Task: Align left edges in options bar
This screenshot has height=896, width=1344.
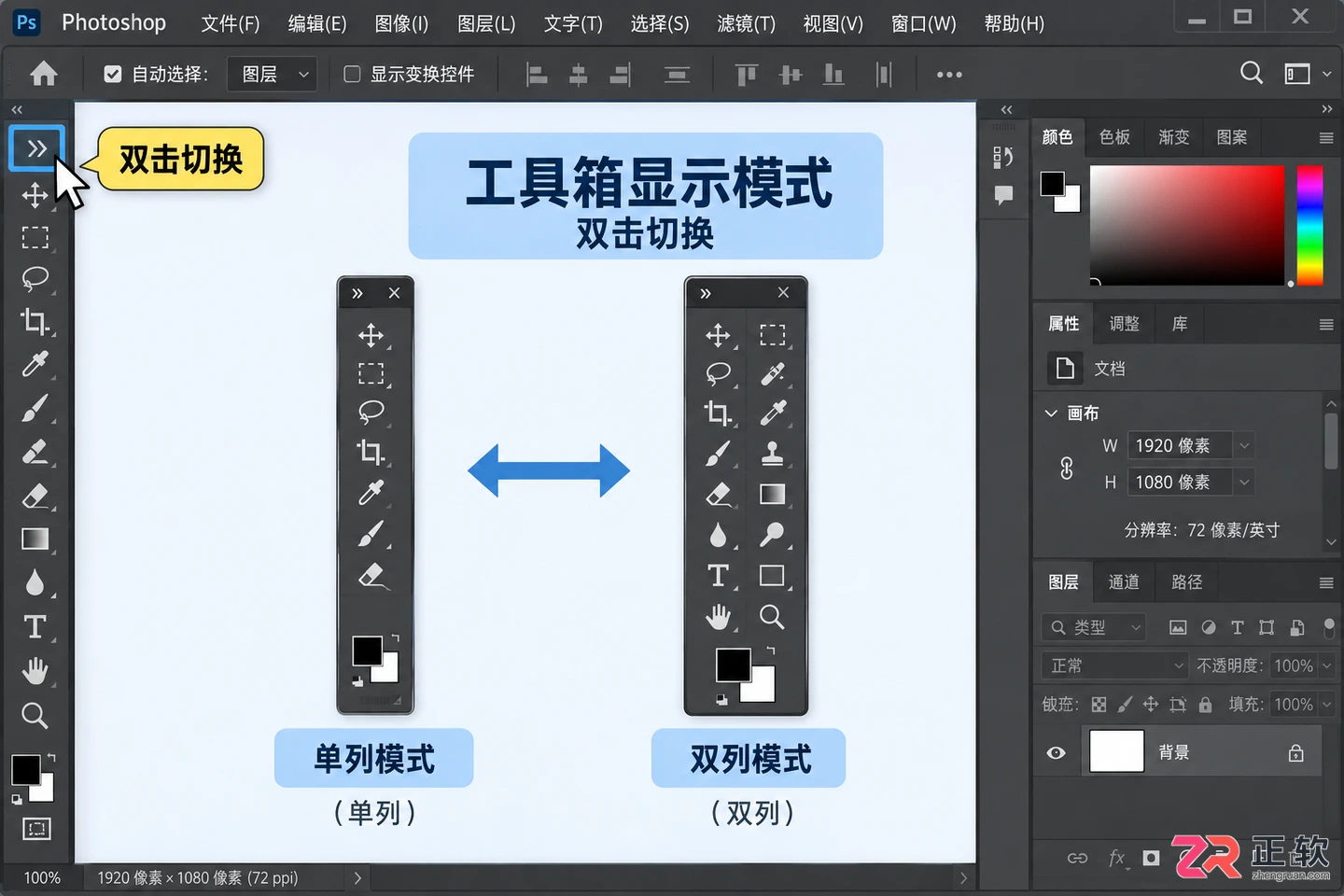Action: pos(537,75)
